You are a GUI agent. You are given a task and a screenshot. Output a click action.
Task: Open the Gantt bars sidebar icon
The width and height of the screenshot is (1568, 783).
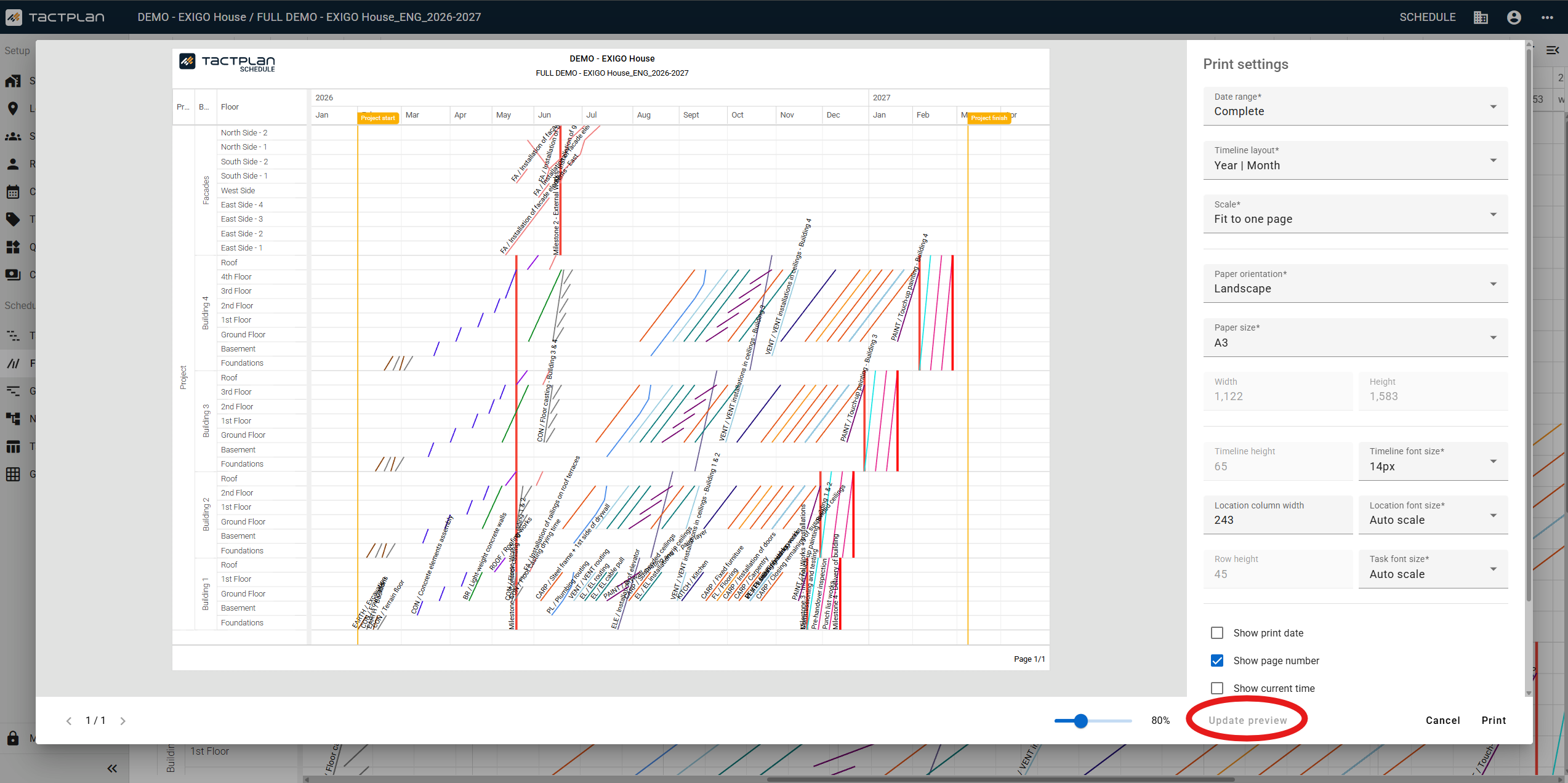[x=13, y=391]
